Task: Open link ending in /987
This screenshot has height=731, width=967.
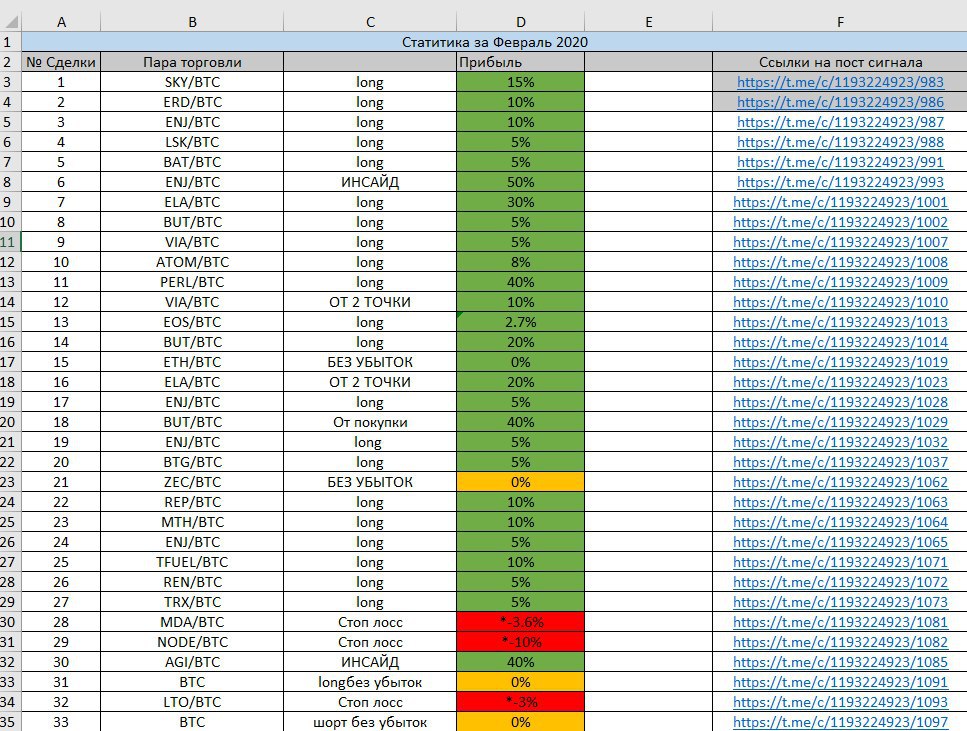Action: coord(840,122)
